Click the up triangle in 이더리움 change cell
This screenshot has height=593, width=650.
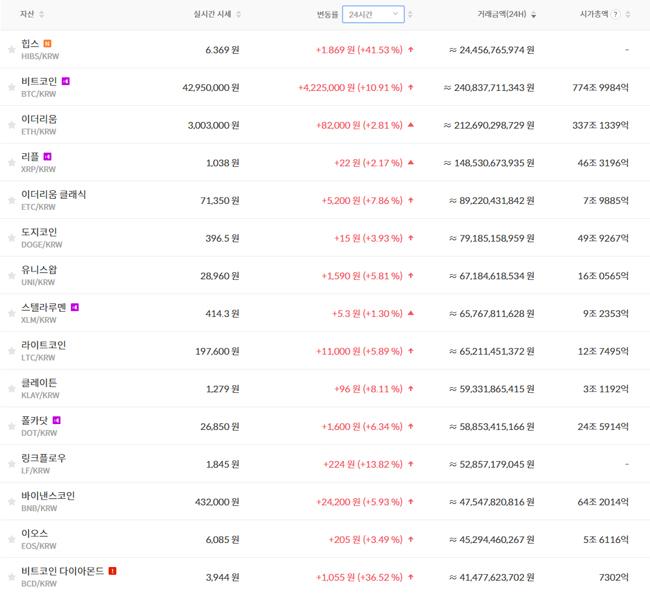point(411,125)
